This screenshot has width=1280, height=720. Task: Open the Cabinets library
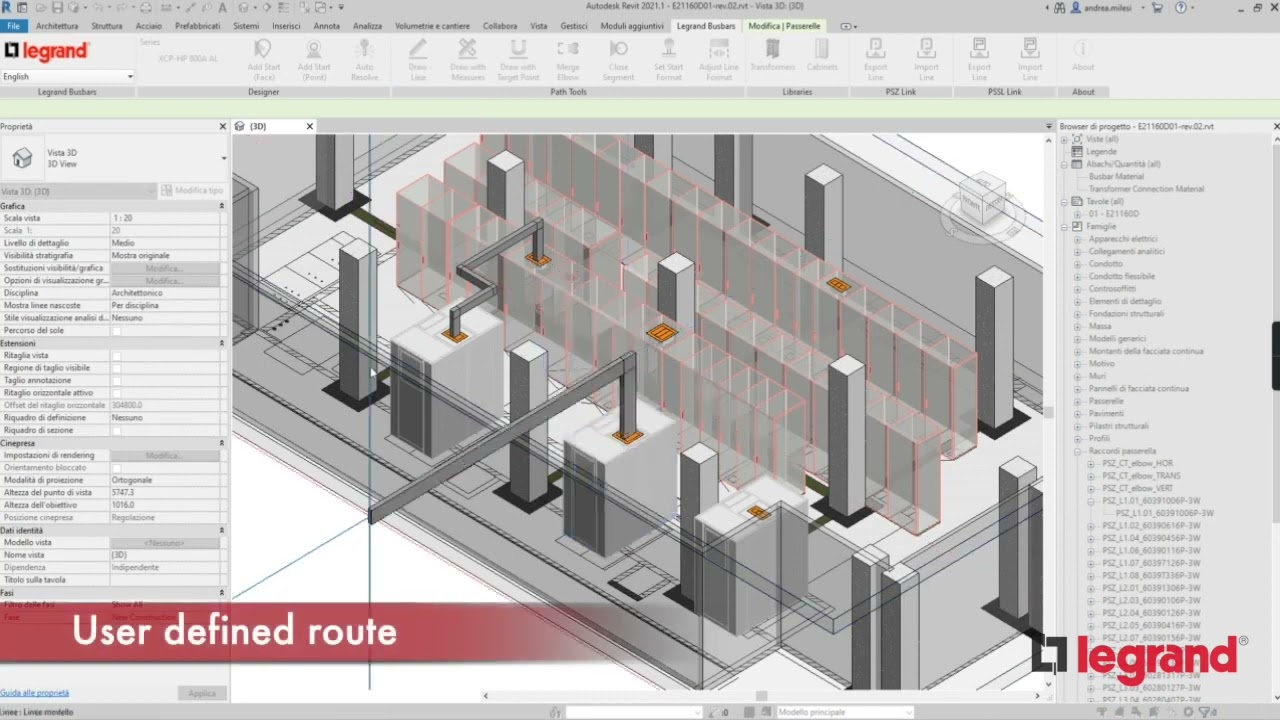click(822, 55)
